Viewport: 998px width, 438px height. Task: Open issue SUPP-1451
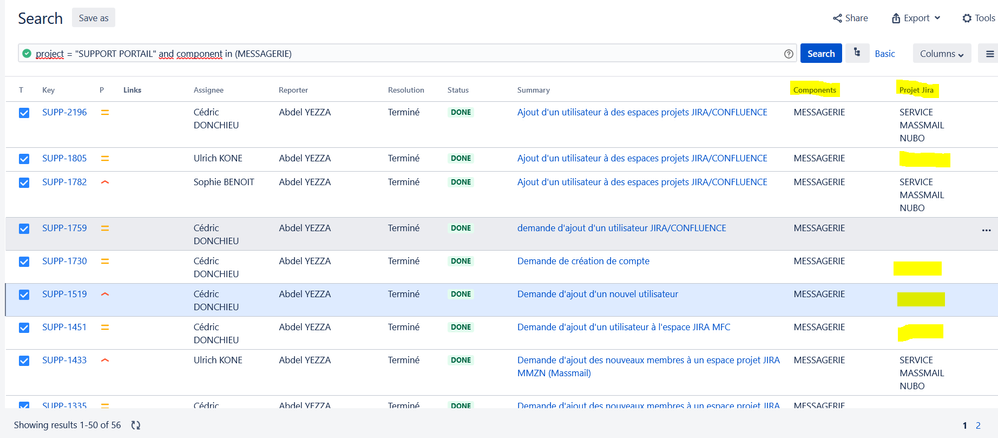pos(64,327)
